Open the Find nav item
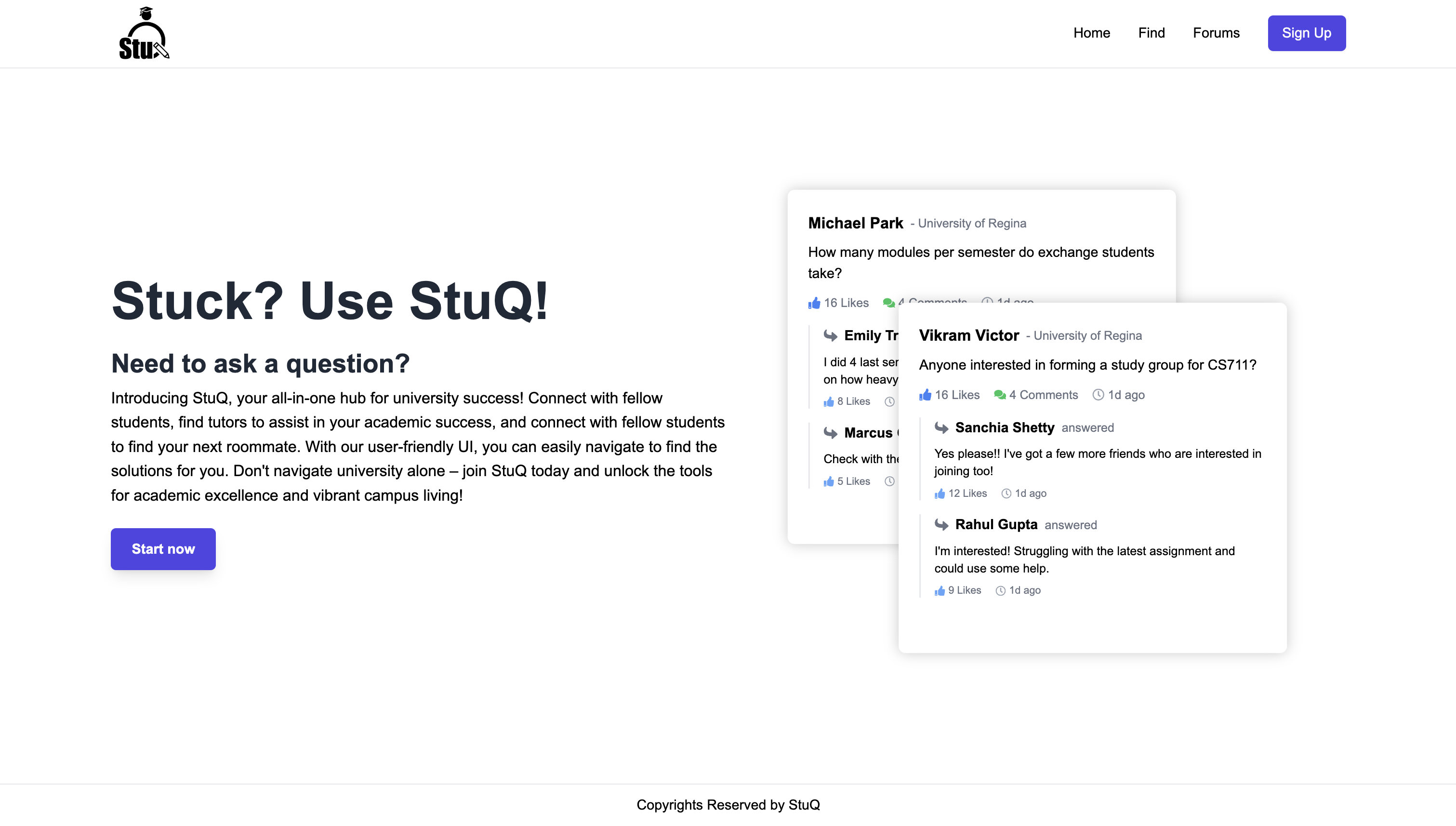Screen dimensions: 1456x826 click(1151, 33)
